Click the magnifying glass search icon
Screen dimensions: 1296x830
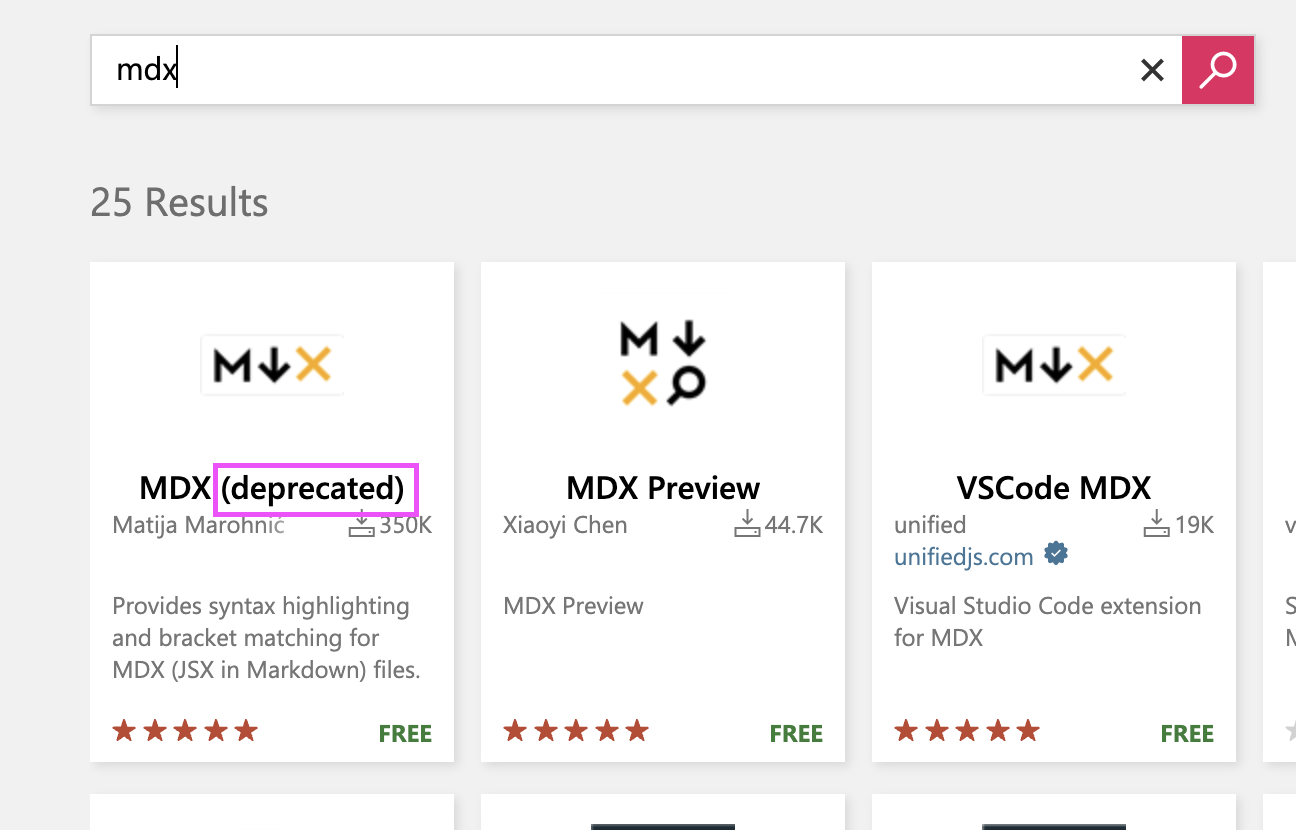[x=1217, y=70]
